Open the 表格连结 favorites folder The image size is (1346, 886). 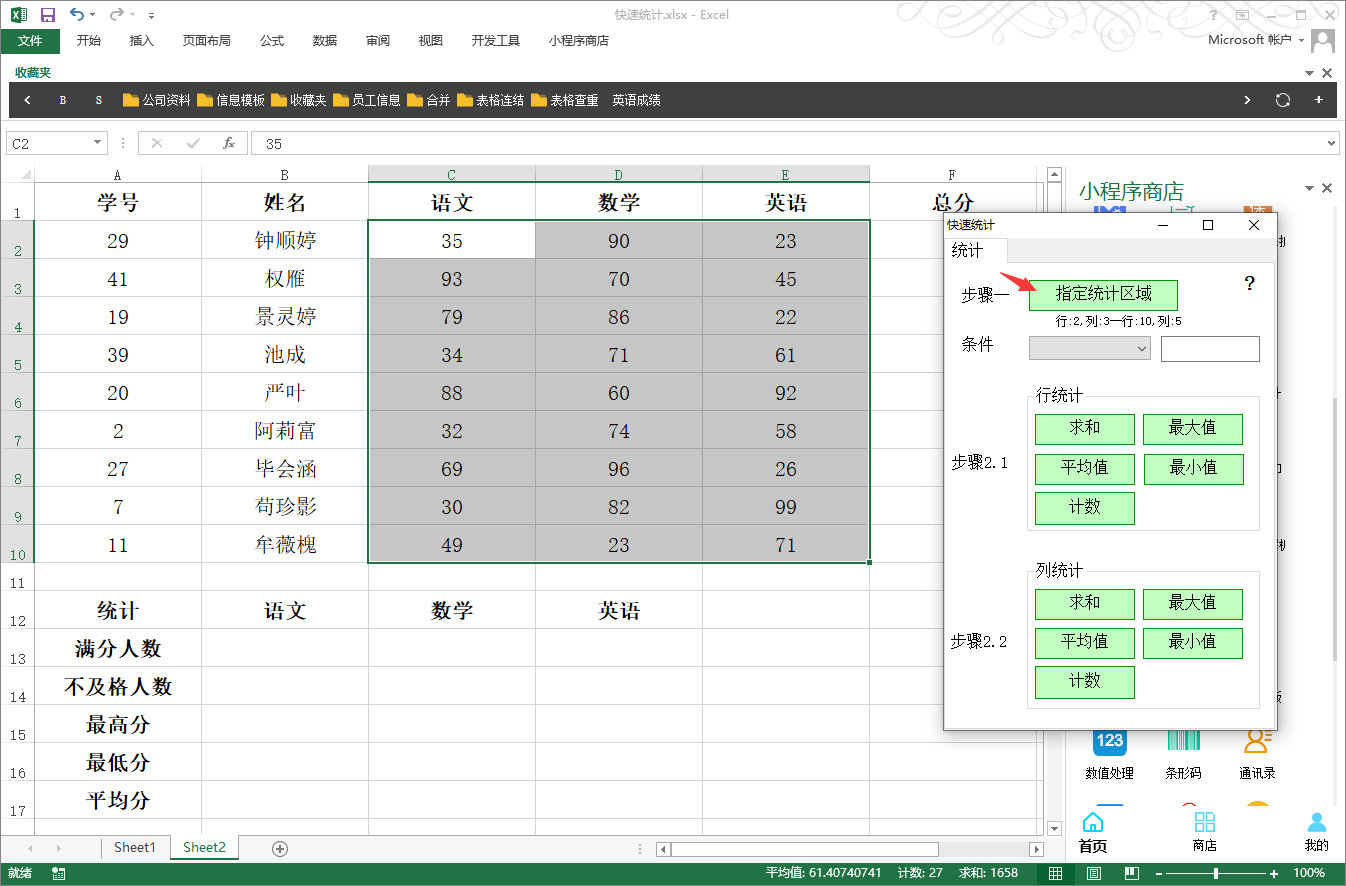[490, 100]
